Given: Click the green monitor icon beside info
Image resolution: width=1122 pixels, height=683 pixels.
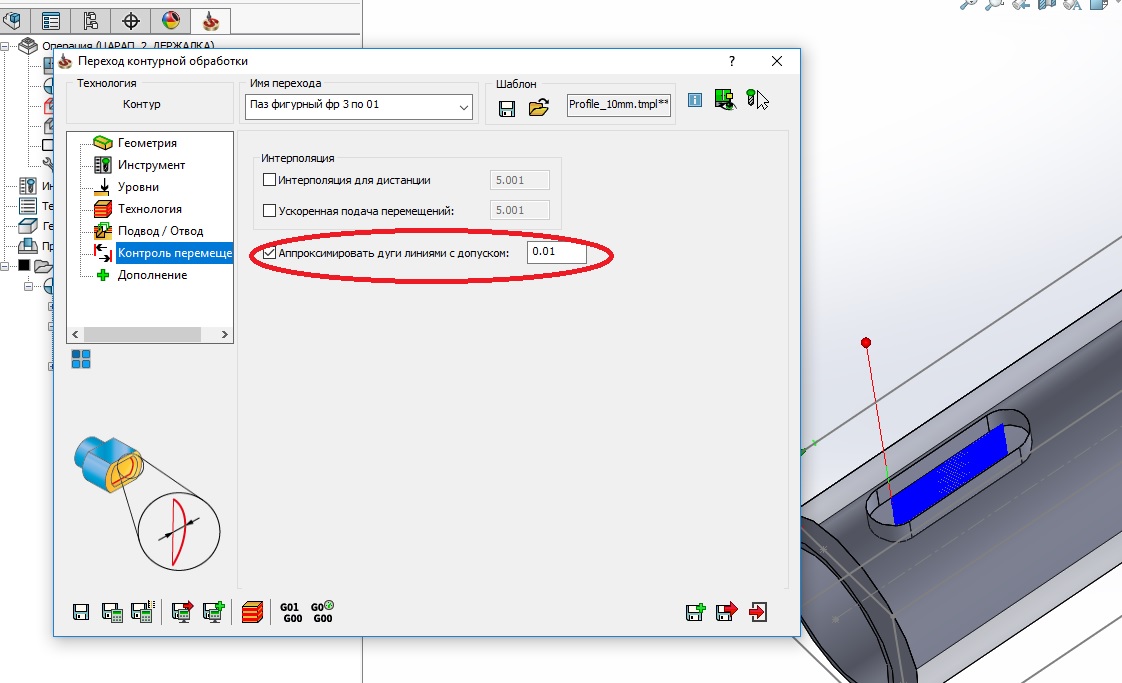Looking at the screenshot, I should pyautogui.click(x=724, y=100).
